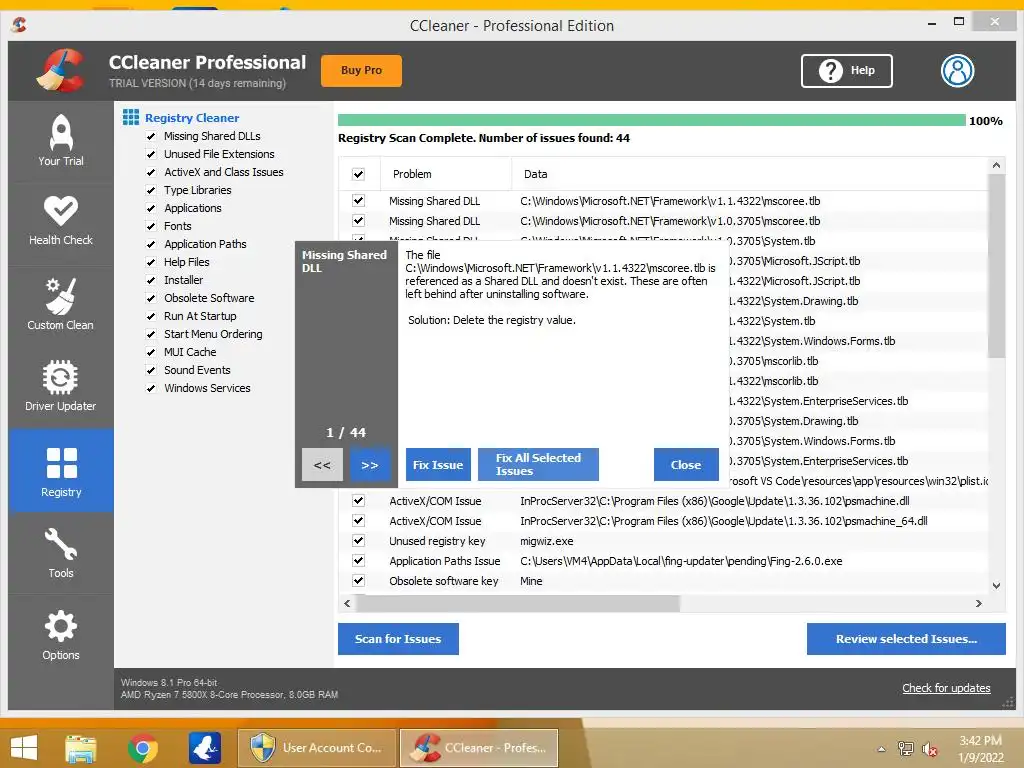This screenshot has height=768, width=1024.
Task: Uncheck Type Libraries option
Action: point(151,190)
